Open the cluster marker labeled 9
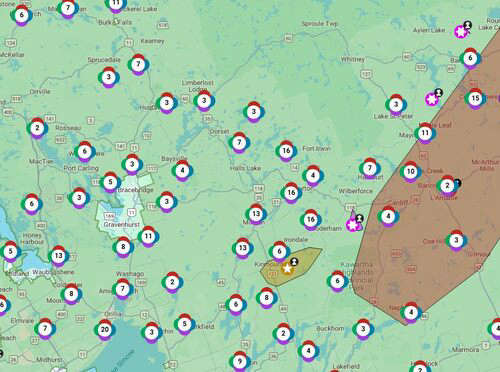Viewport: 500px width, 372px height. tap(240, 361)
